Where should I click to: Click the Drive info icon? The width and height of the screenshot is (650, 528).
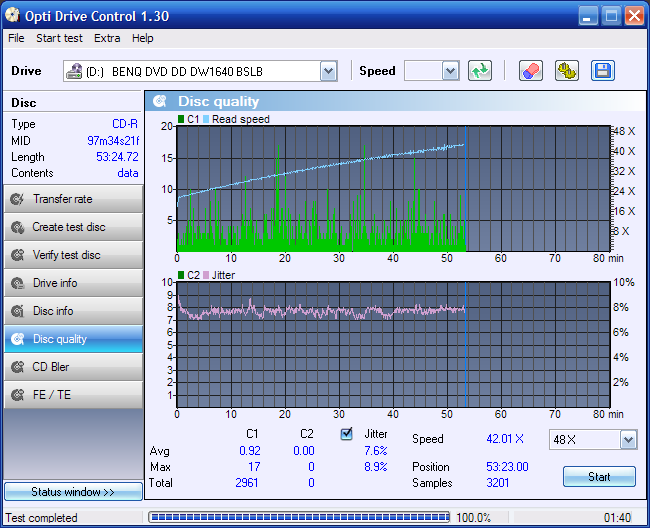coord(17,283)
